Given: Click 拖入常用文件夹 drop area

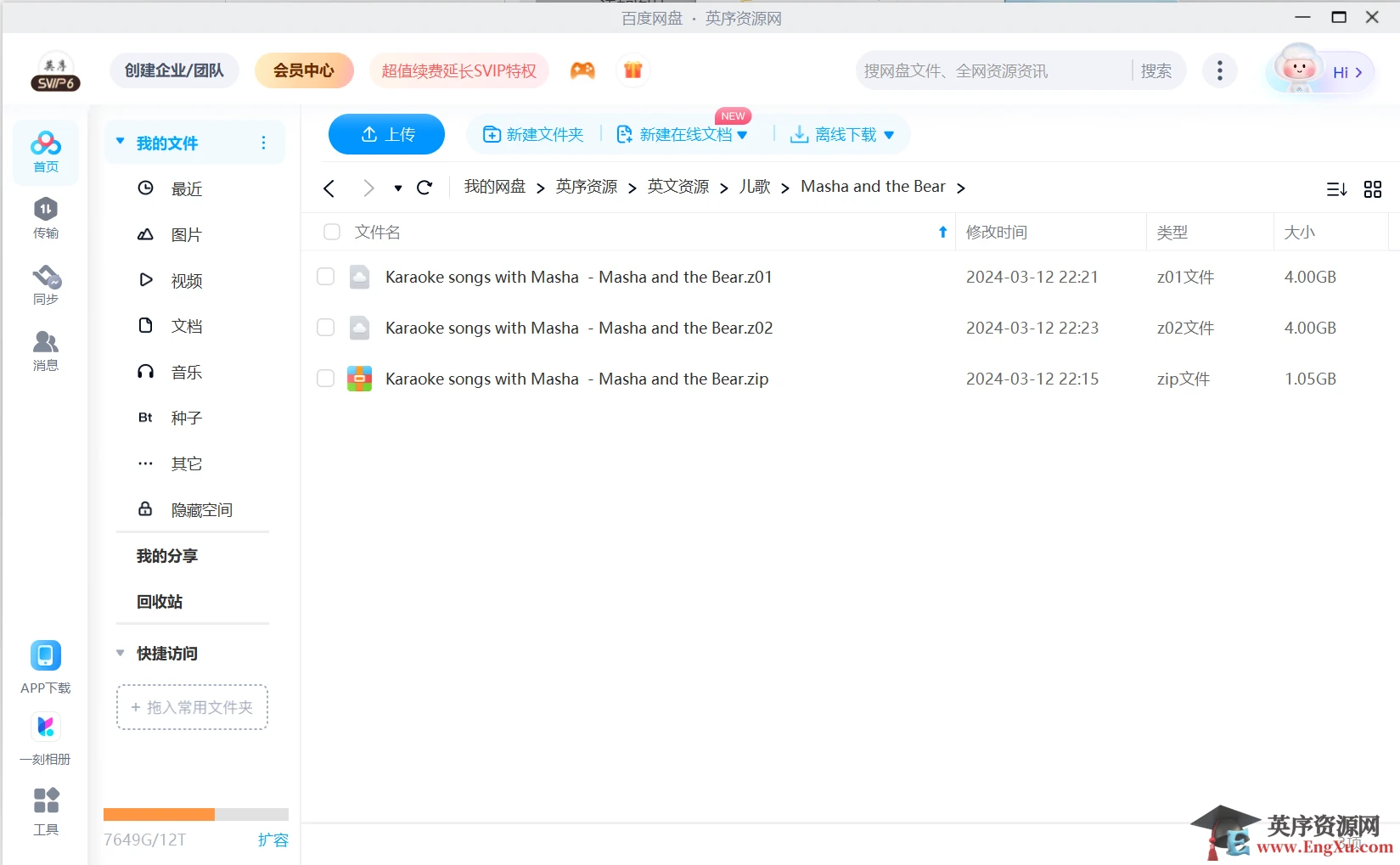Looking at the screenshot, I should (x=192, y=707).
